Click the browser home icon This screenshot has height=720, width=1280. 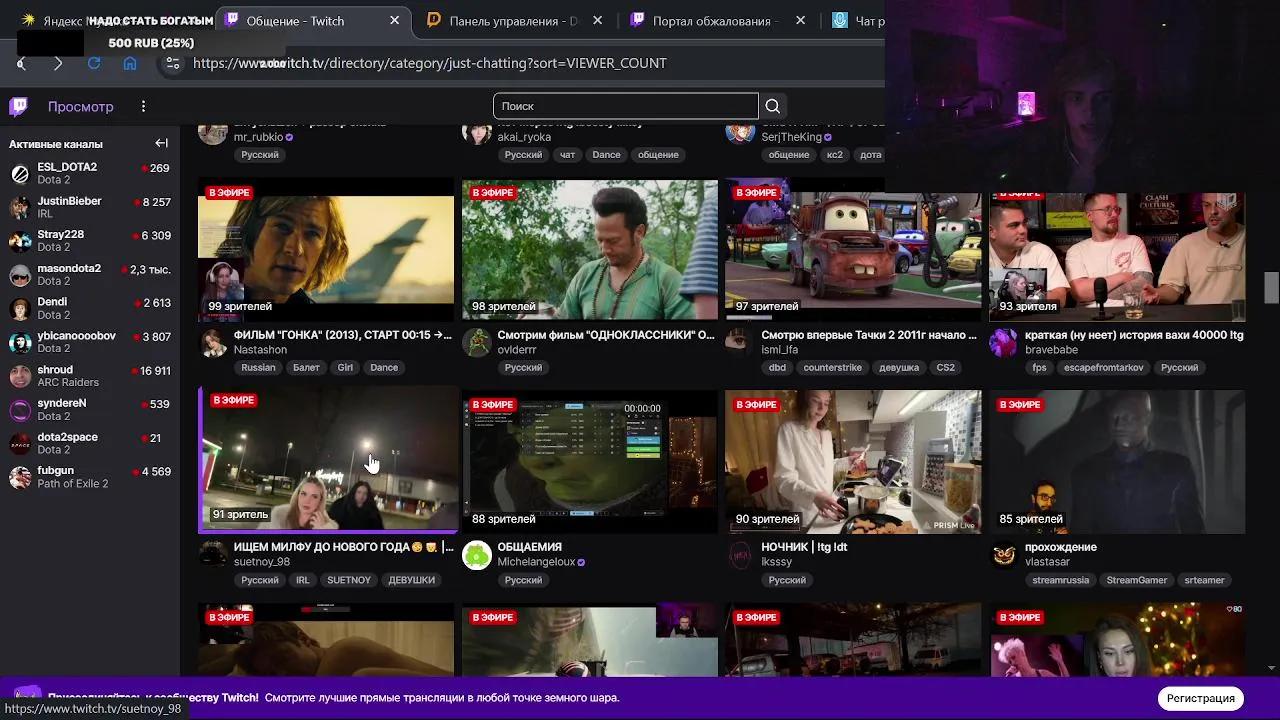130,63
